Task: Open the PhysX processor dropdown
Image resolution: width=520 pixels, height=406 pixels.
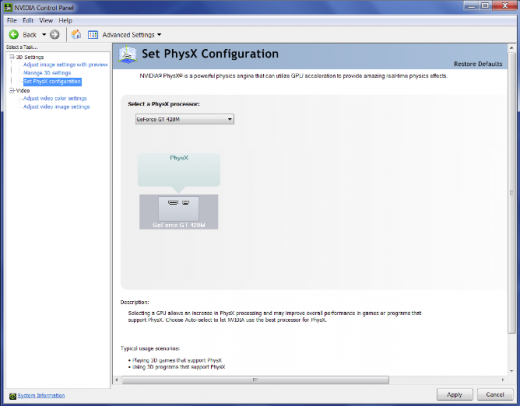Action: (x=184, y=119)
